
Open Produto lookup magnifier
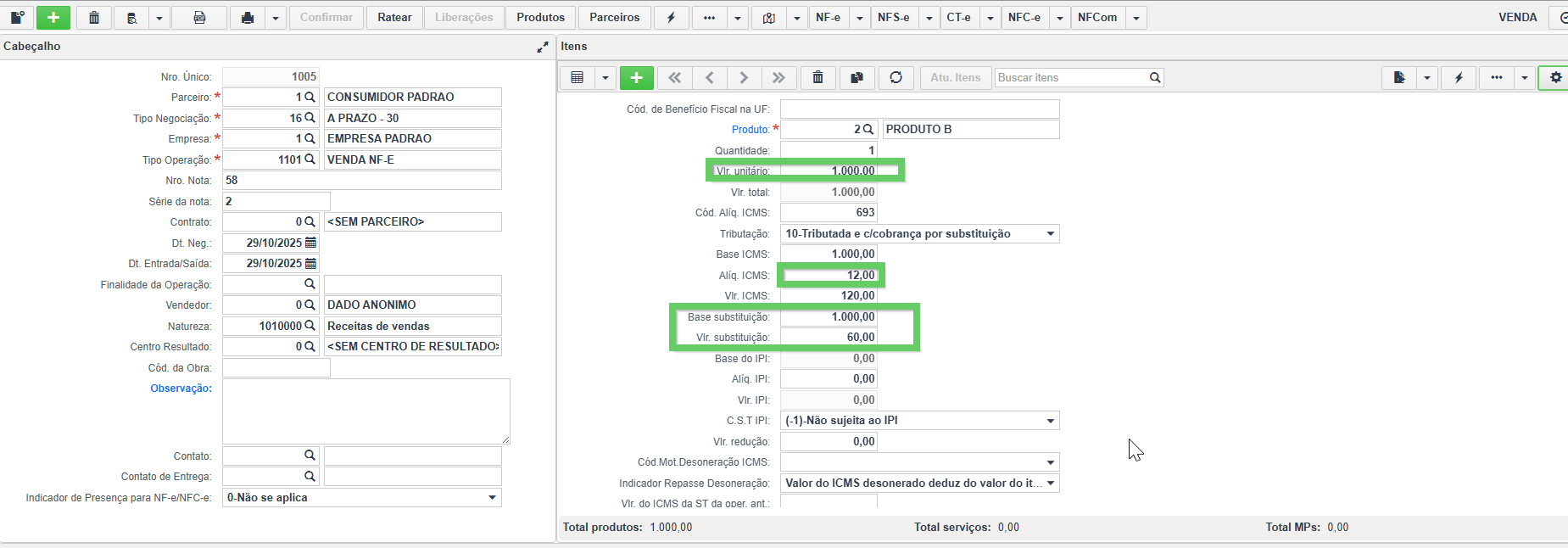pyautogui.click(x=868, y=129)
